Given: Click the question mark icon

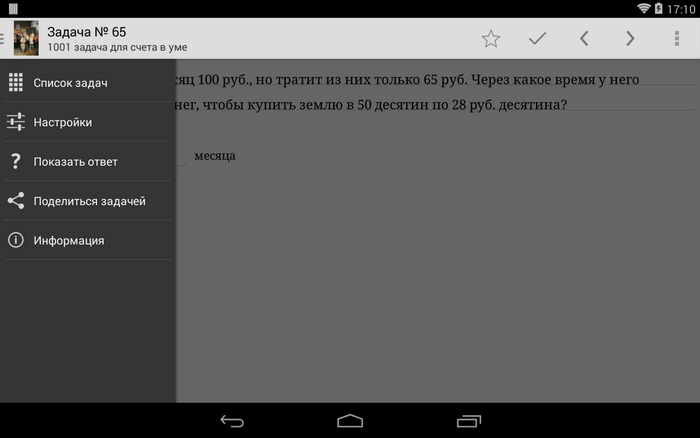Looking at the screenshot, I should click(16, 161).
